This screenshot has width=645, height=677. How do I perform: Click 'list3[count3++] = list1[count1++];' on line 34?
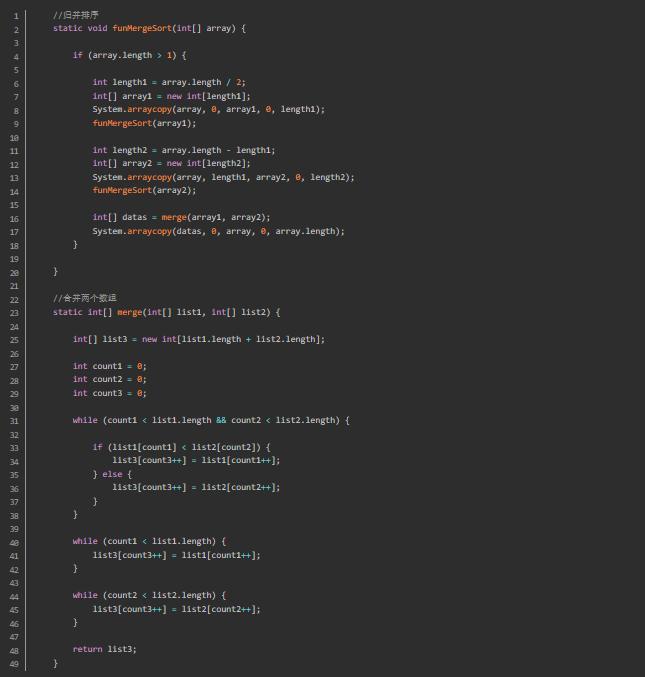[x=196, y=461]
